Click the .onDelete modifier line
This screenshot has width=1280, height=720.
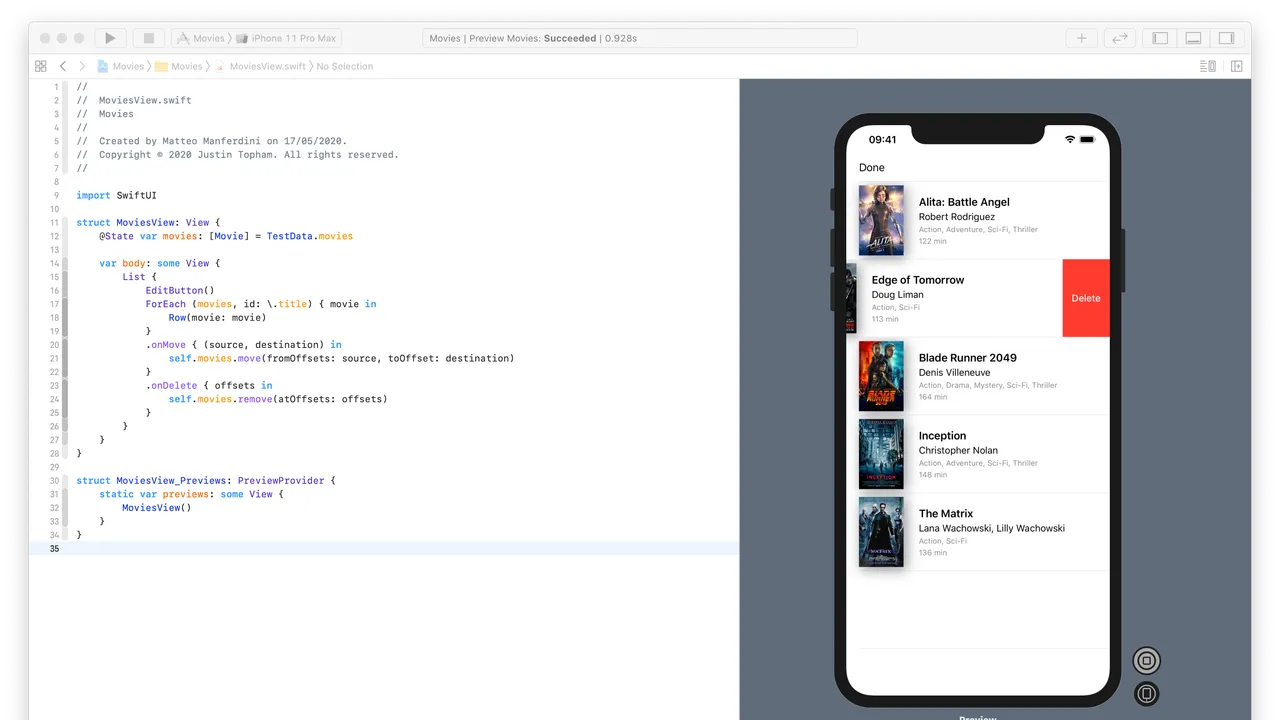(209, 385)
